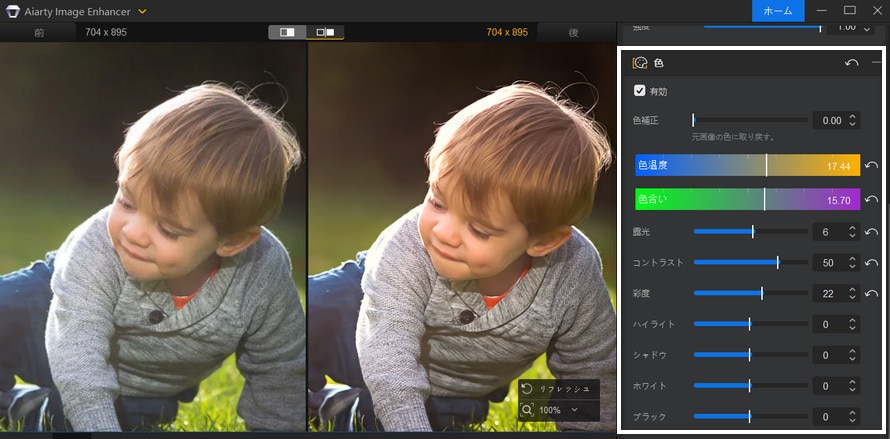The image size is (890, 439).
Task: Click the right panel vertical scrollbar
Action: click(887, 236)
